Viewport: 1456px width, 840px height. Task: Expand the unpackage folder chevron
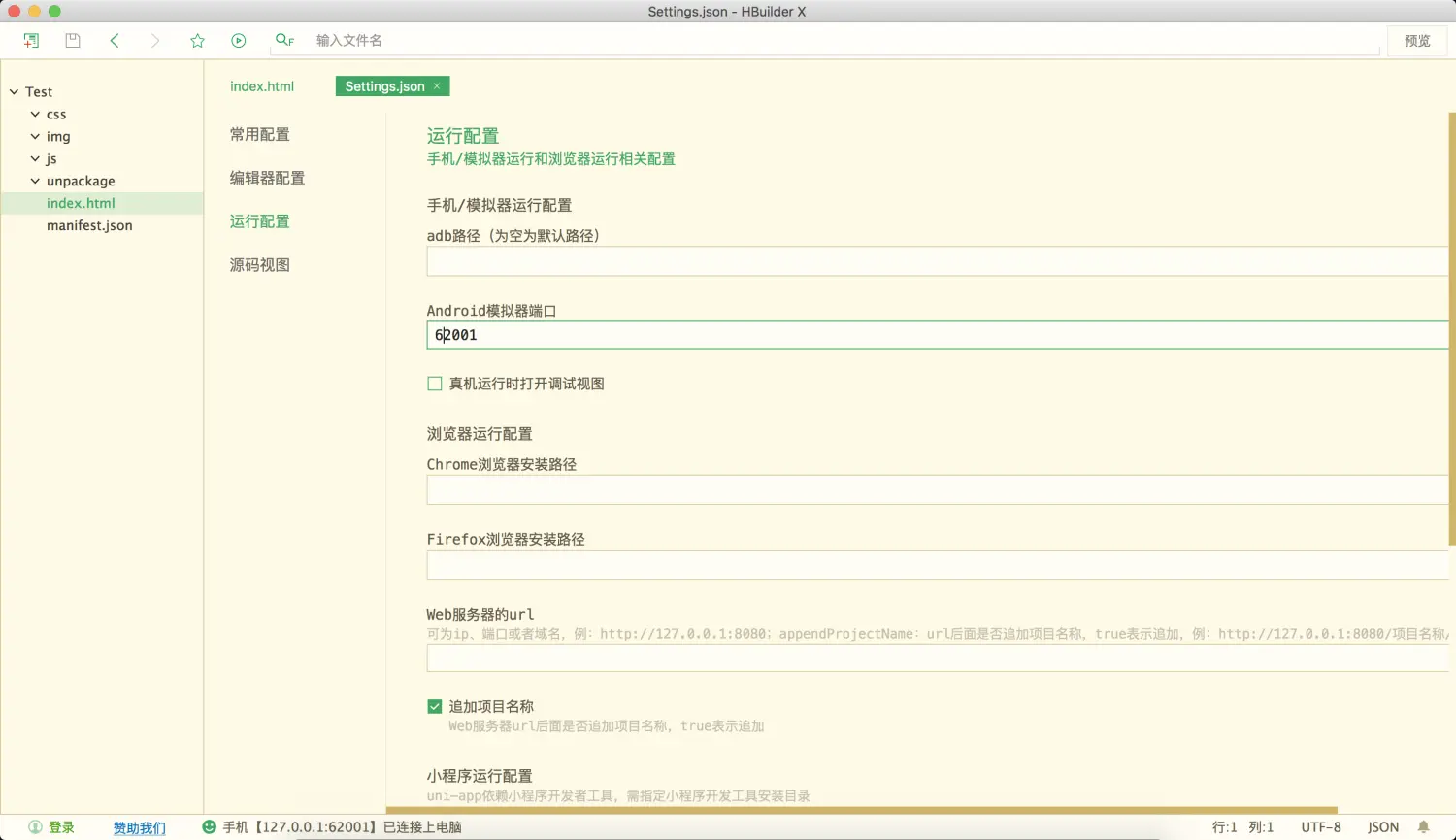35,181
